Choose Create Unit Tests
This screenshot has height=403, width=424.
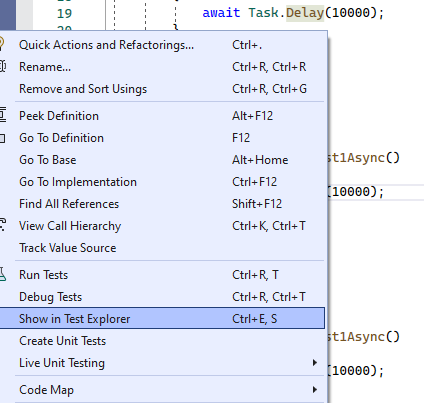(162, 341)
